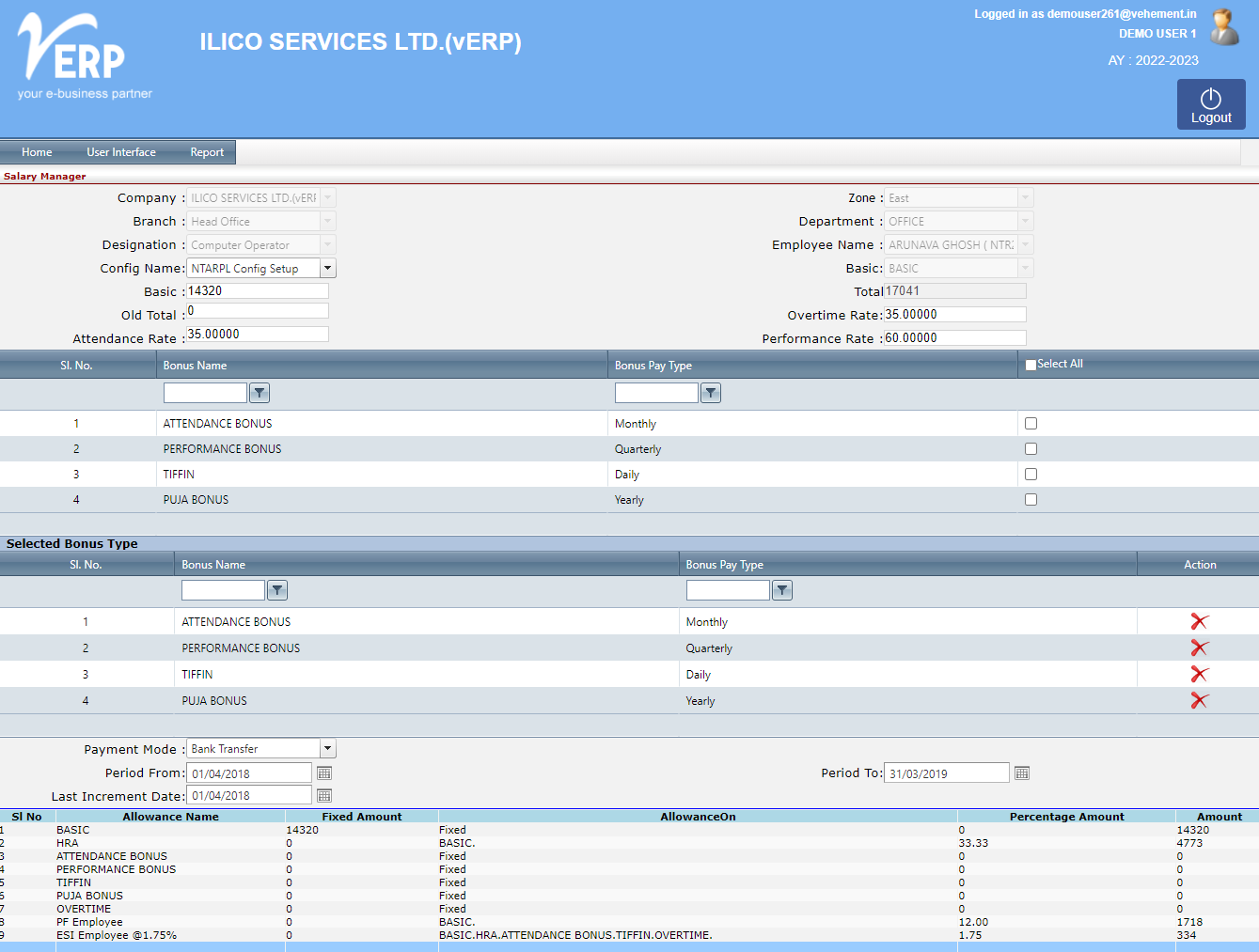Expand the Payment Mode dropdown

coord(327,748)
